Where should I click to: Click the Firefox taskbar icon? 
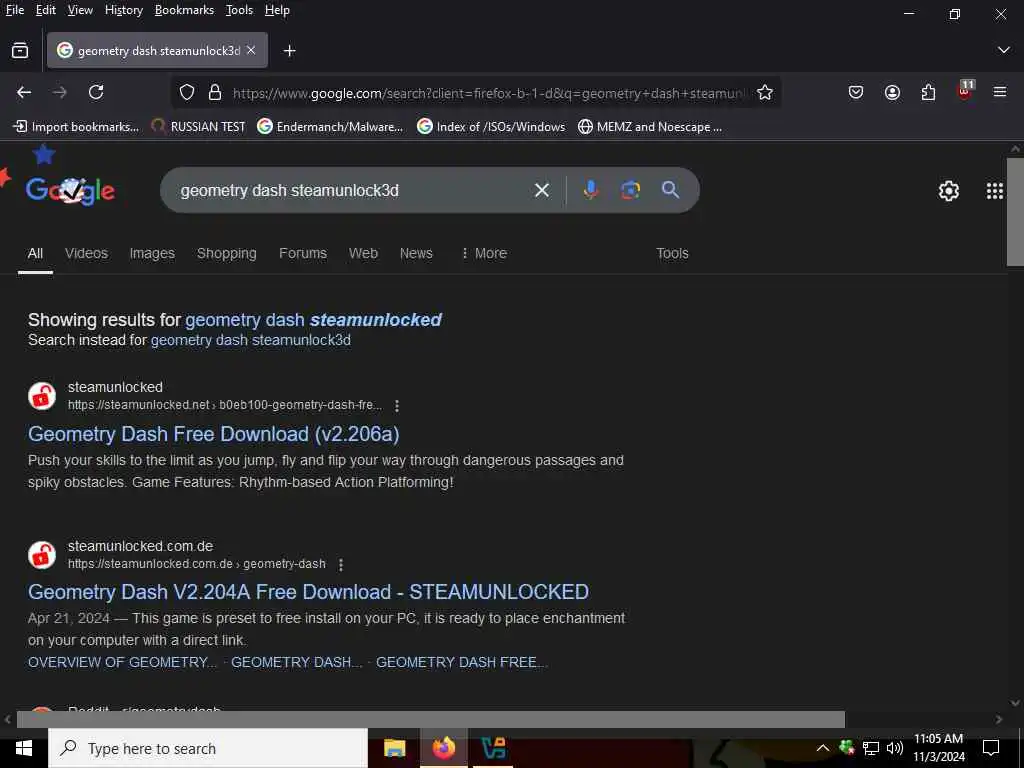(443, 748)
